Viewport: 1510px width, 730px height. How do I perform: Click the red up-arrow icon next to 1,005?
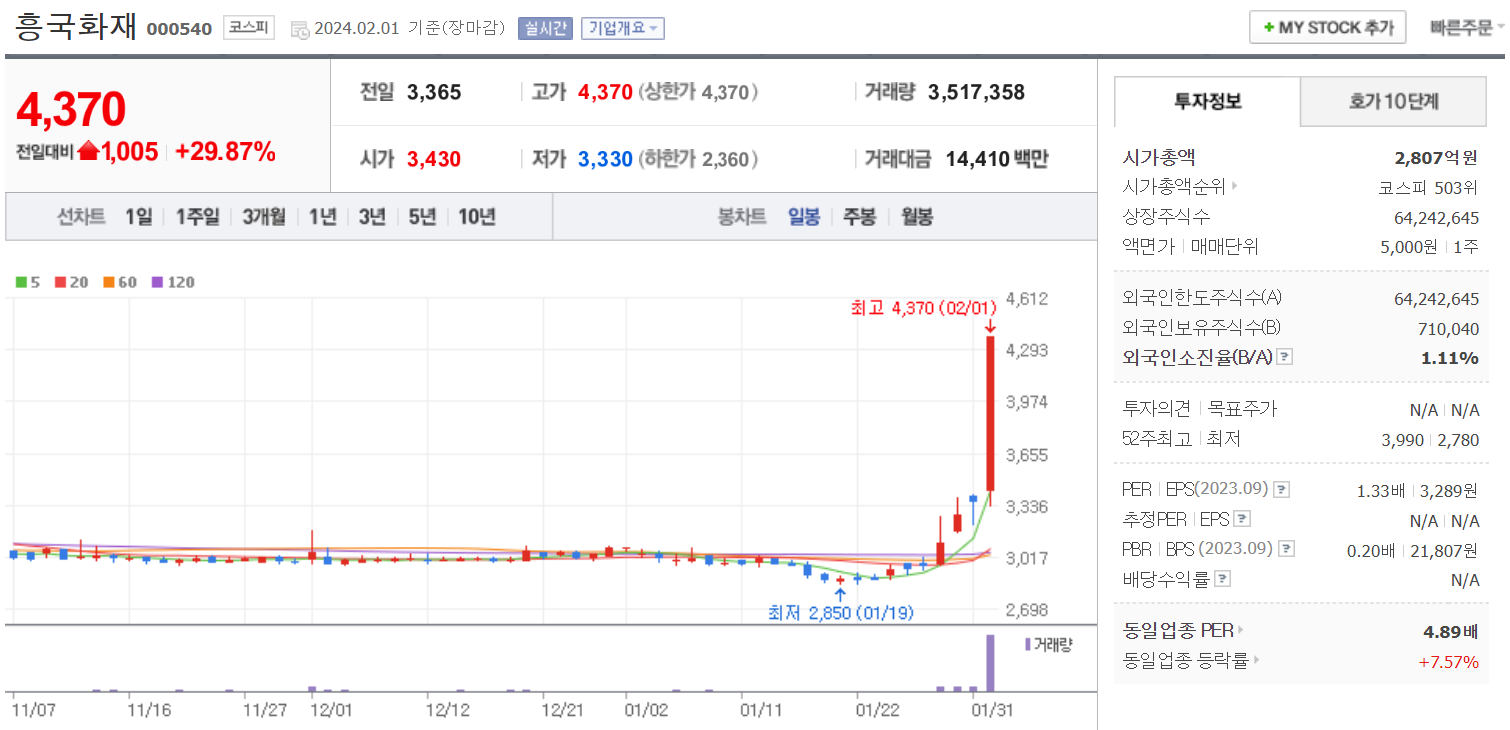[x=89, y=152]
